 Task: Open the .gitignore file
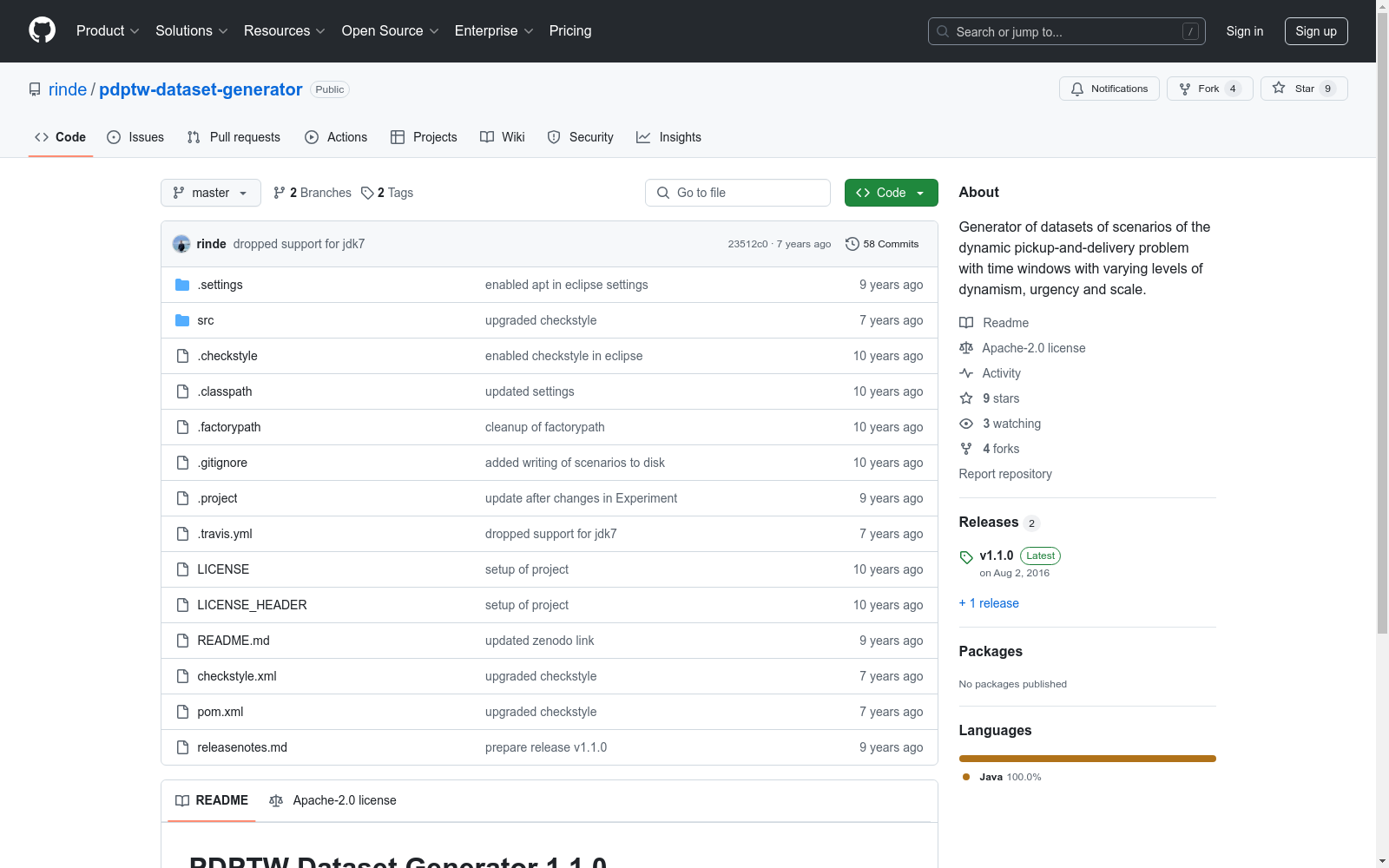pyautogui.click(x=222, y=463)
